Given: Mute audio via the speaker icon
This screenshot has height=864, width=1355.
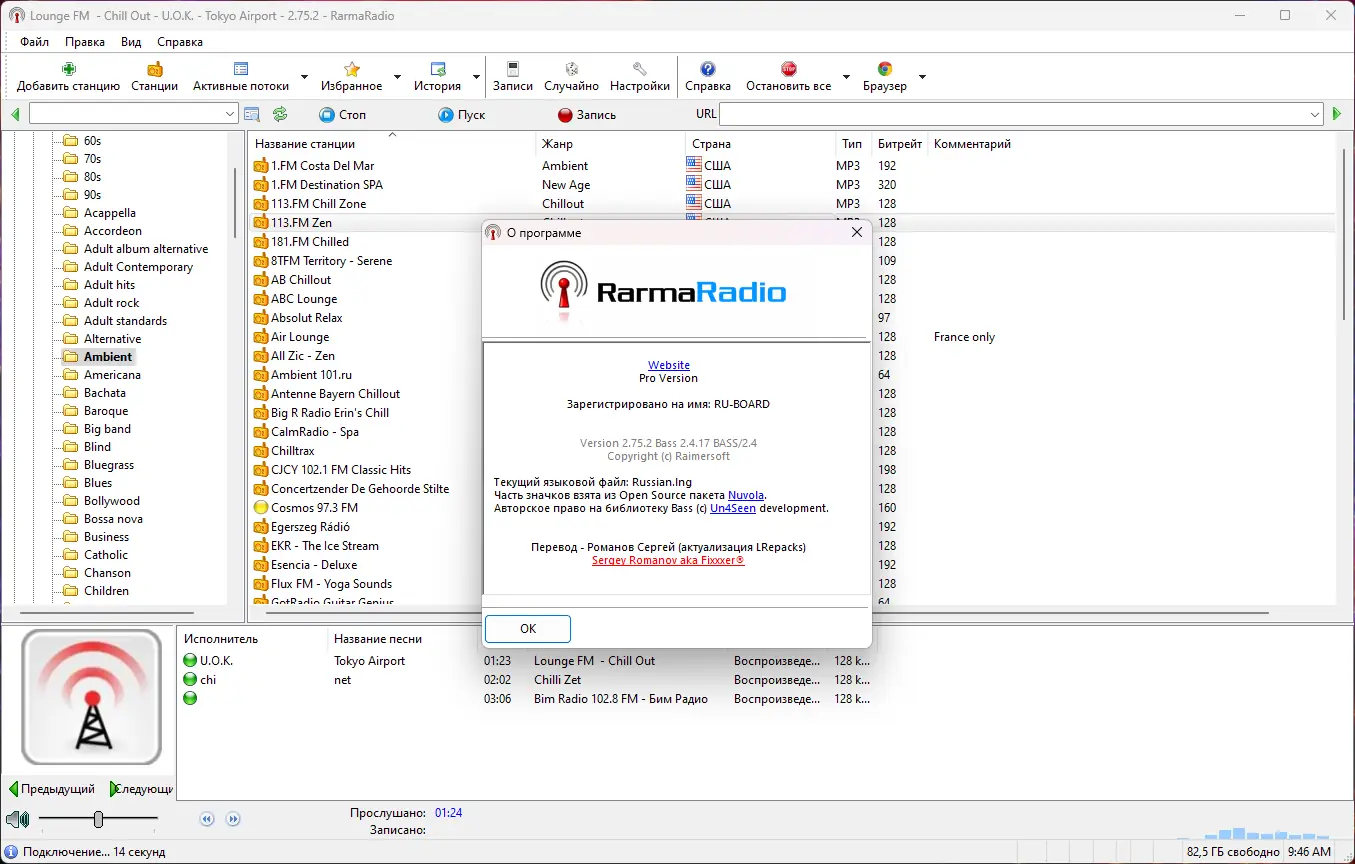Looking at the screenshot, I should (x=17, y=820).
